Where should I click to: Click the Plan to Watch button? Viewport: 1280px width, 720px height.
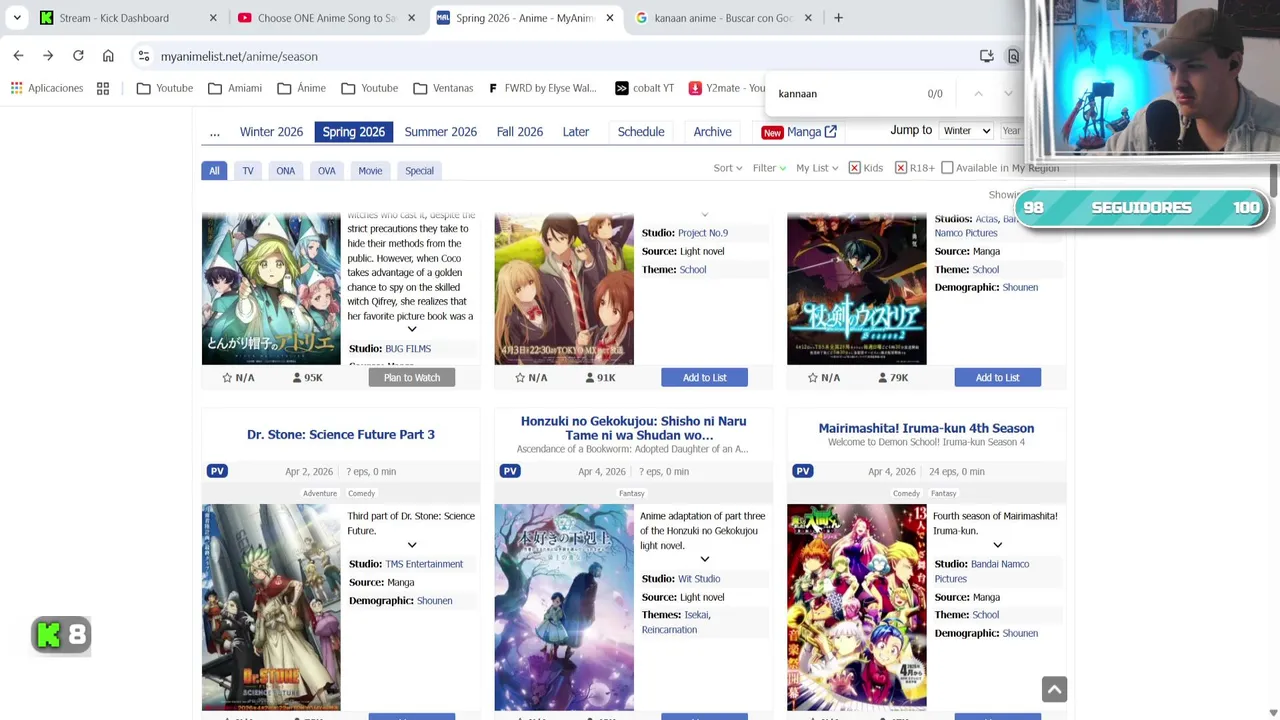point(412,377)
